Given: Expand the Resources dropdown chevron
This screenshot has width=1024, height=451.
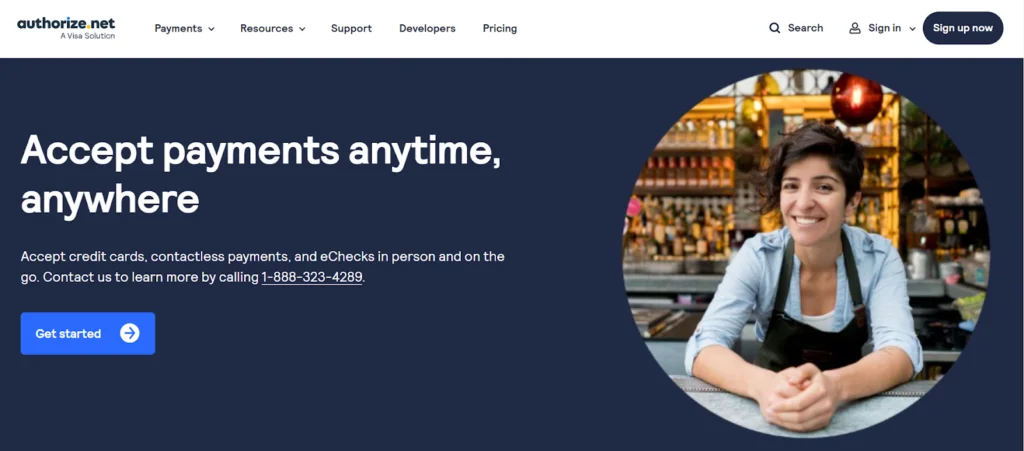Looking at the screenshot, I should (x=302, y=29).
